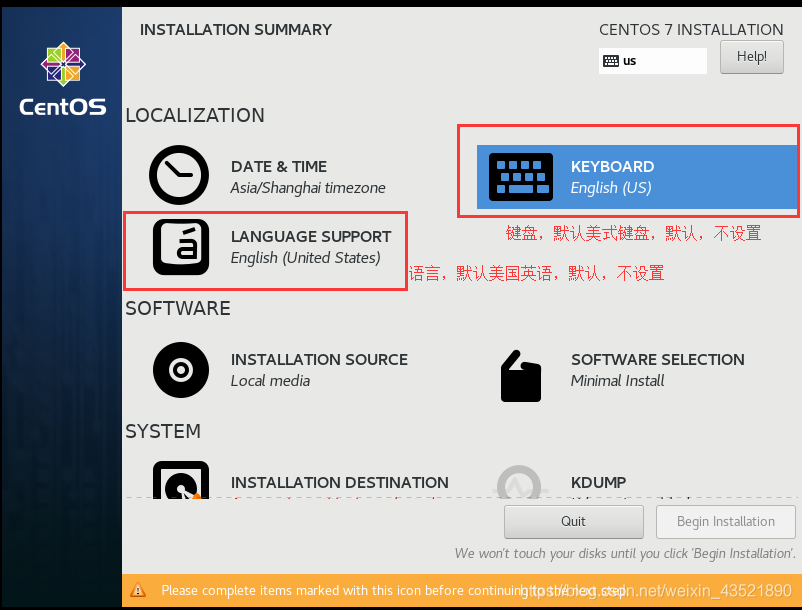Open the KDUMP label
Viewport: 802px width, 610px height.
click(x=598, y=483)
